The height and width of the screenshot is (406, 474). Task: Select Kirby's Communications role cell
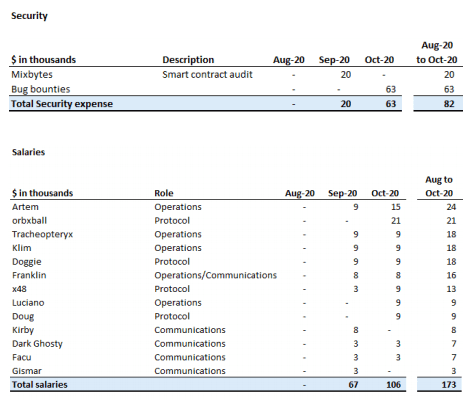pos(190,330)
